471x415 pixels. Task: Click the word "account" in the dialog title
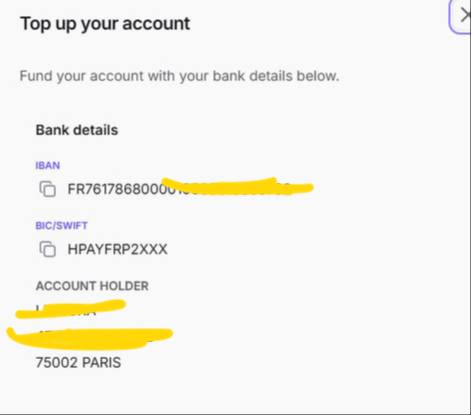[156, 24]
